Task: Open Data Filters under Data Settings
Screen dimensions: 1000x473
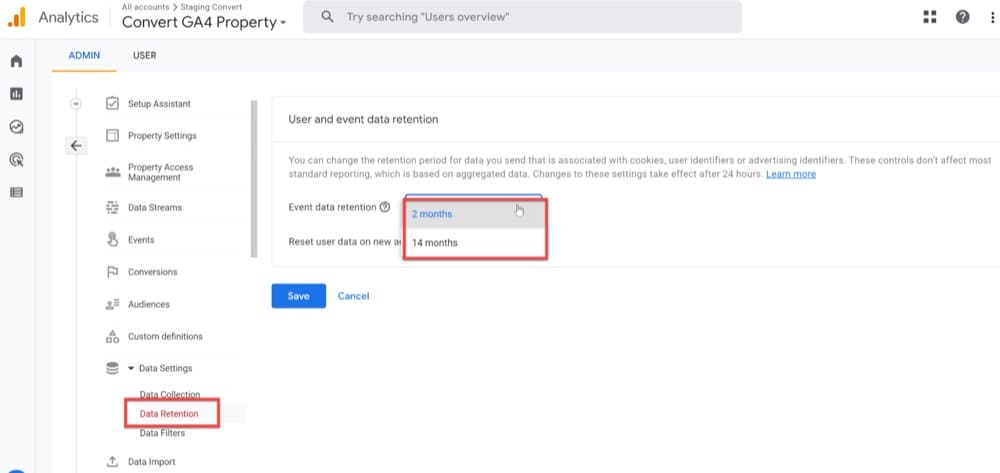Action: pos(162,433)
